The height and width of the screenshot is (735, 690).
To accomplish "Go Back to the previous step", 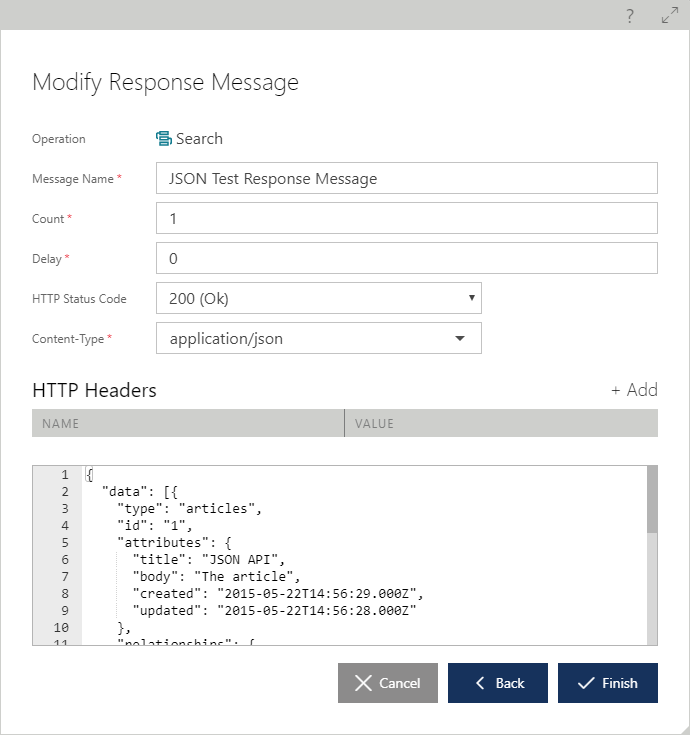I will tap(498, 683).
